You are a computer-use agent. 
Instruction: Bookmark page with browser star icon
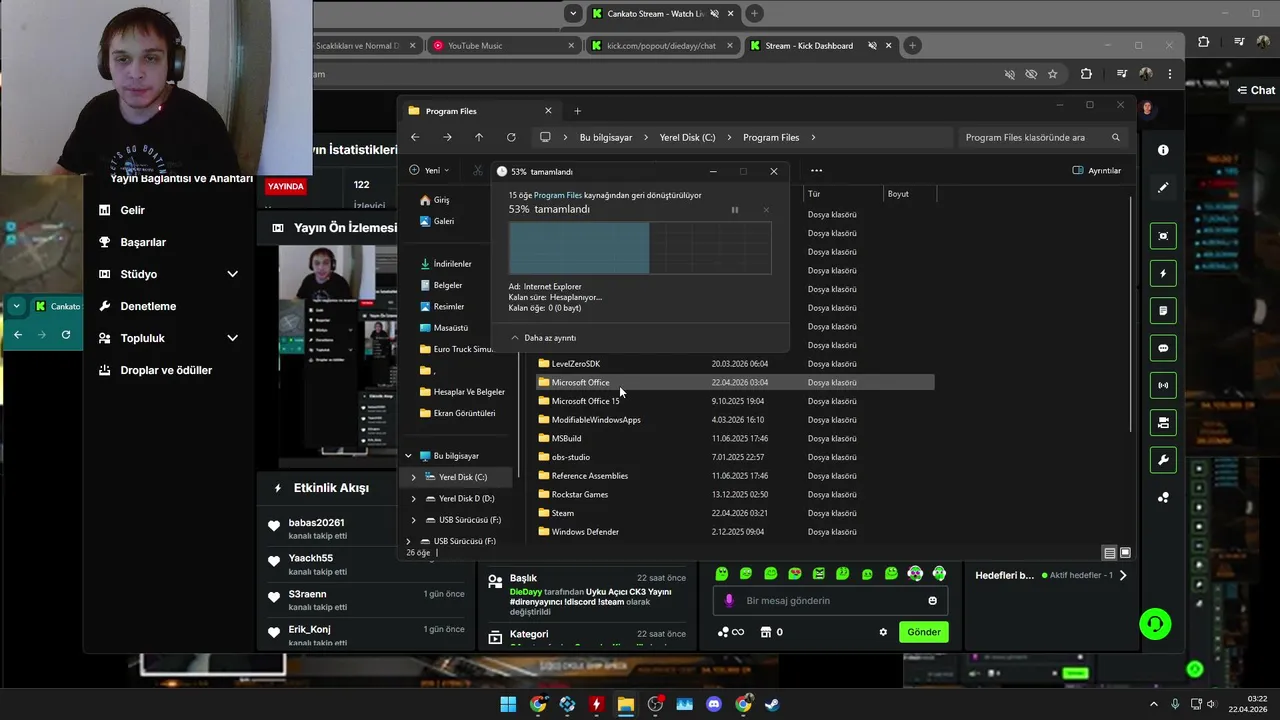[x=1052, y=74]
